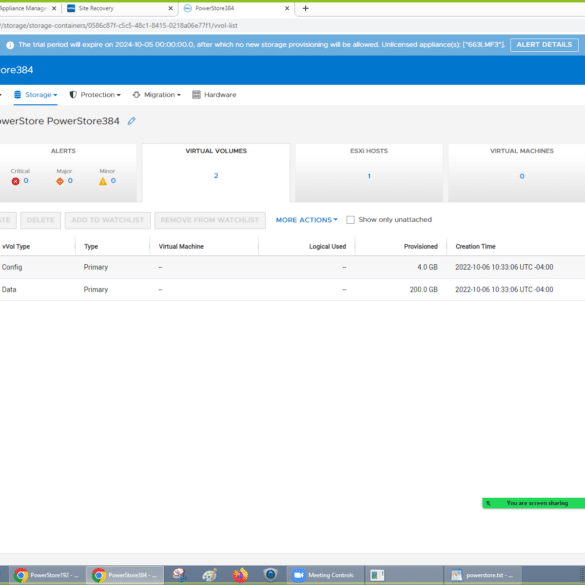Sort by the Creation Time column header
This screenshot has width=585, height=585.
point(475,247)
